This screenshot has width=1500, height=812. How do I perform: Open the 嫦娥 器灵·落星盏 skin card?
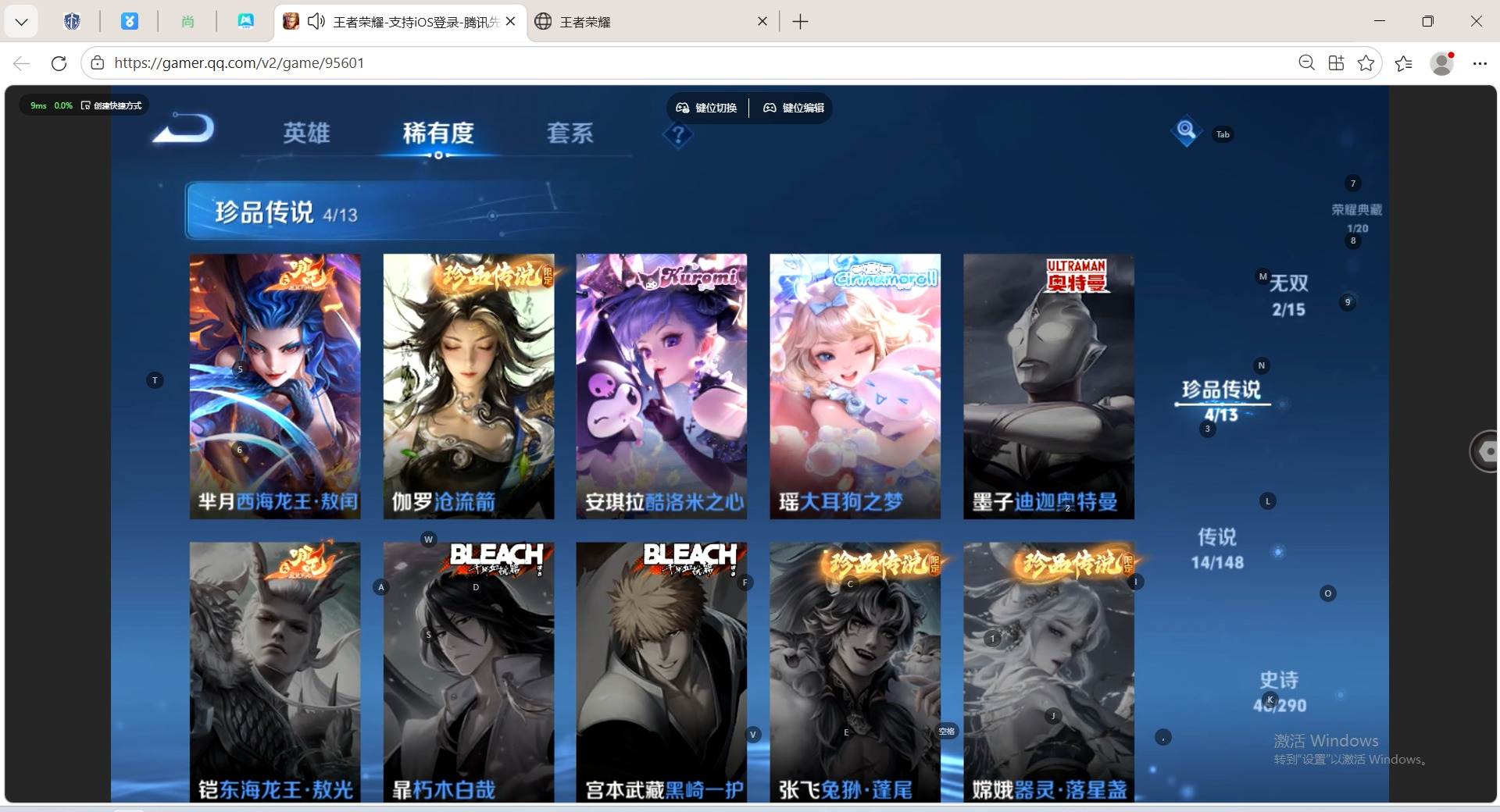coord(1049,672)
